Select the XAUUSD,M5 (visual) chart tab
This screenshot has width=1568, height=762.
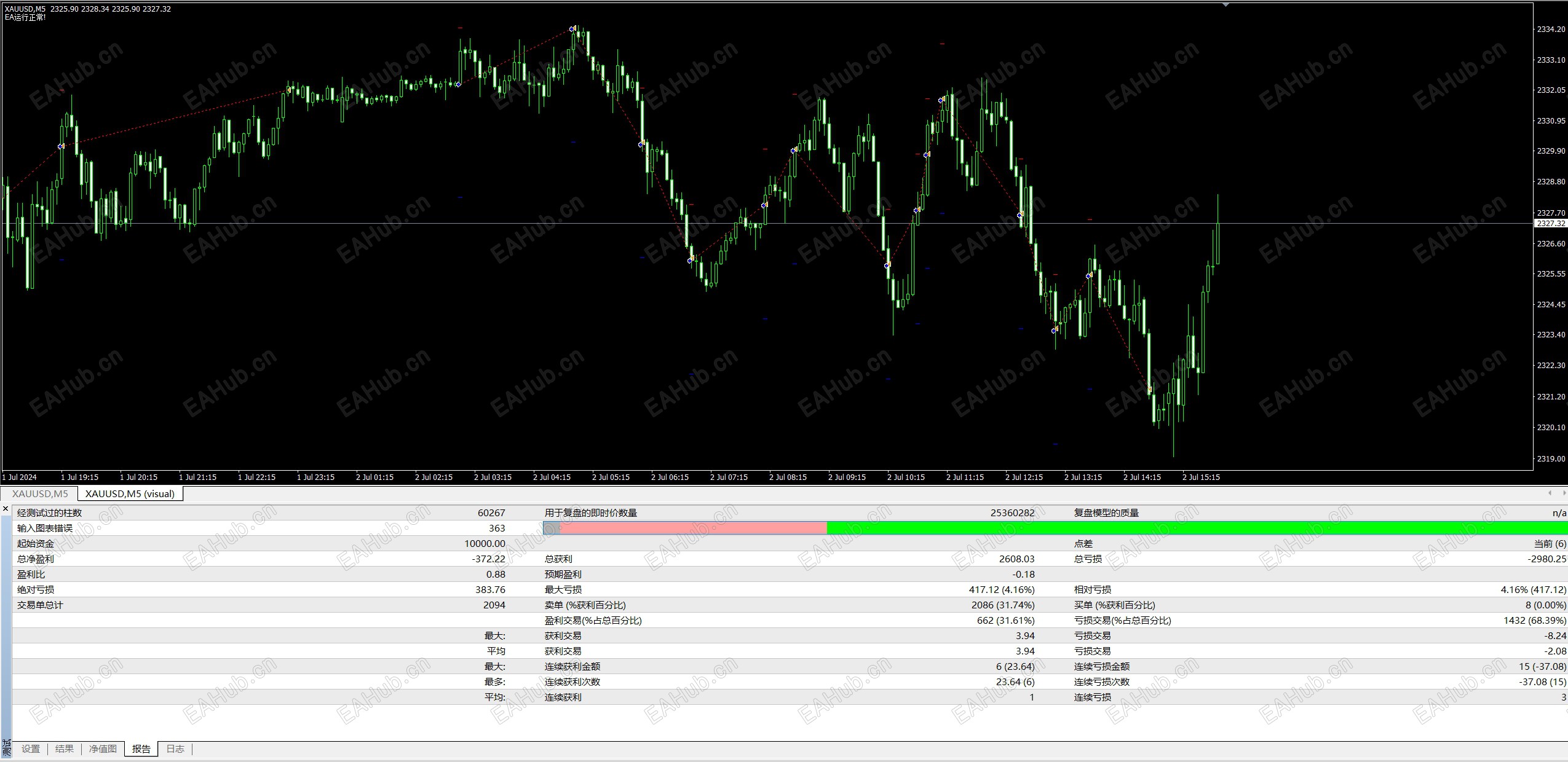pyautogui.click(x=130, y=493)
